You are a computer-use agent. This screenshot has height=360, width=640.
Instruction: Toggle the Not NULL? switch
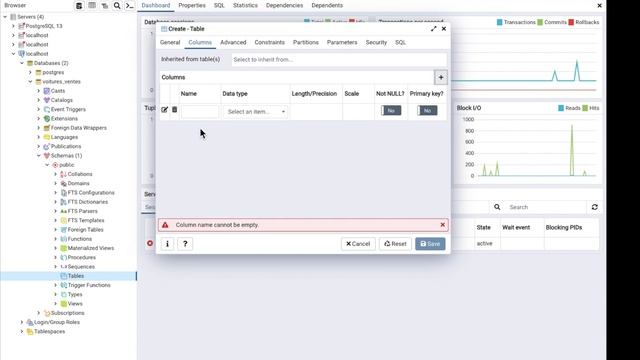coord(391,110)
